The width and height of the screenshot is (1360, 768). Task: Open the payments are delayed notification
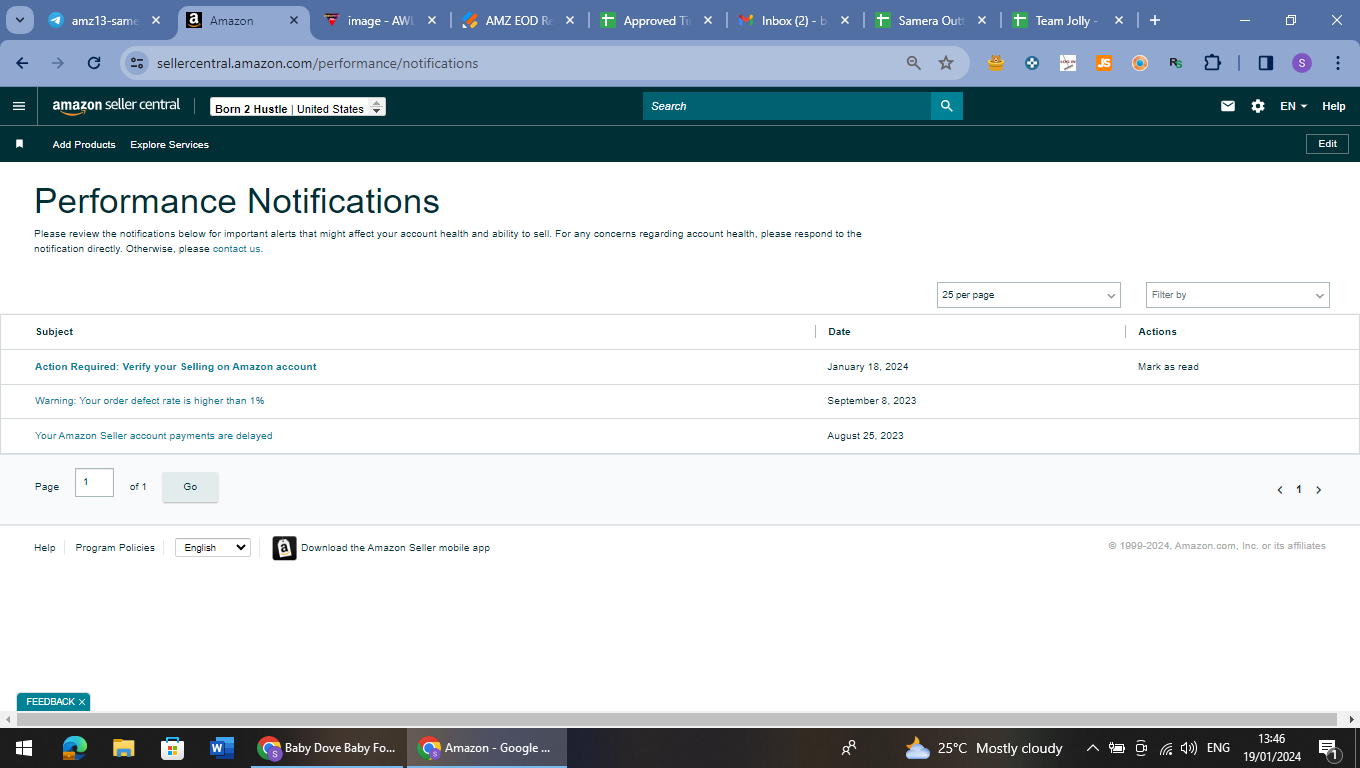pos(154,436)
